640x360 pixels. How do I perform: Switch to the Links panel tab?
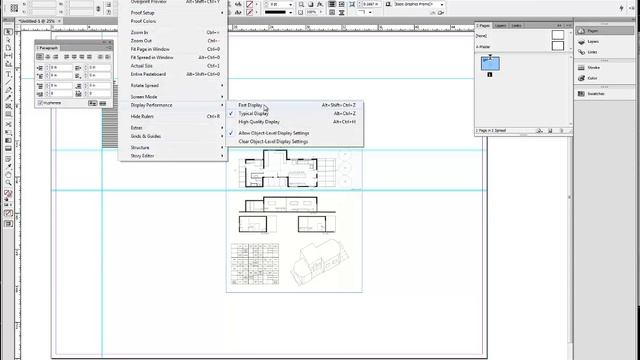coord(516,25)
